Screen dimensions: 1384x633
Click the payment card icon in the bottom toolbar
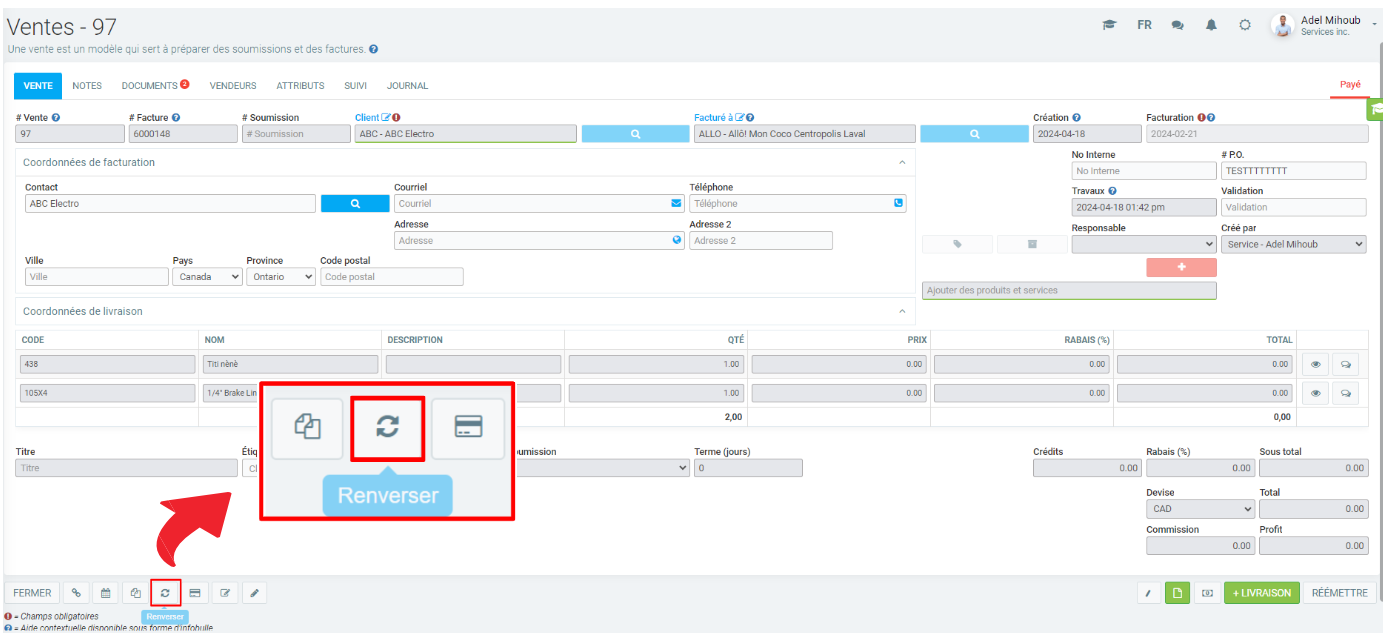pos(195,593)
